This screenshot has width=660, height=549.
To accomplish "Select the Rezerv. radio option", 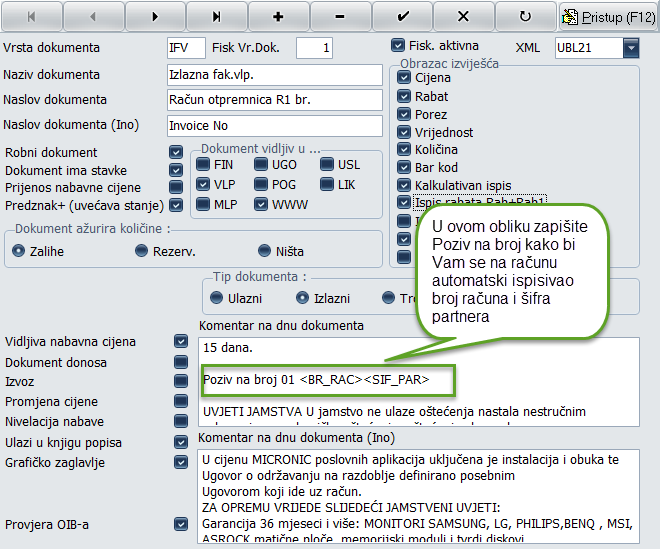I will click(x=141, y=251).
